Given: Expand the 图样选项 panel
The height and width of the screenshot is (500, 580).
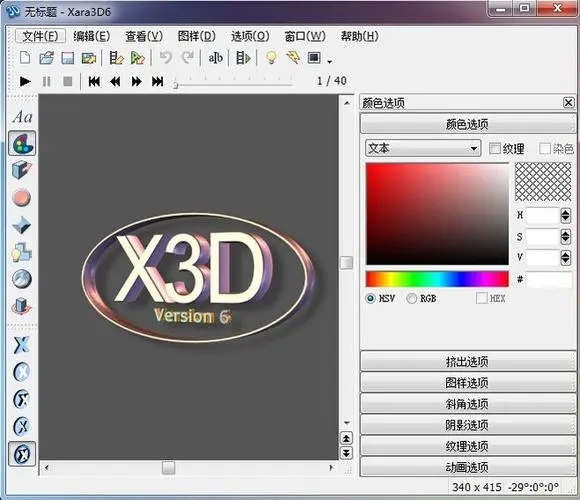Looking at the screenshot, I should click(x=468, y=382).
